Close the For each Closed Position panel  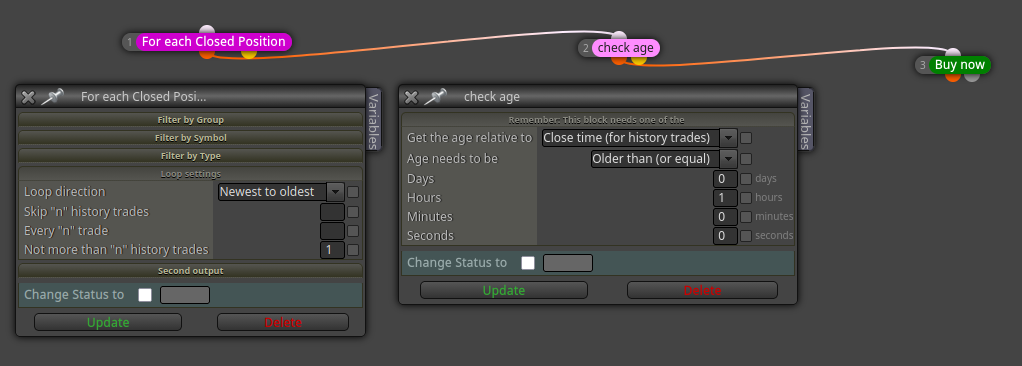28,97
